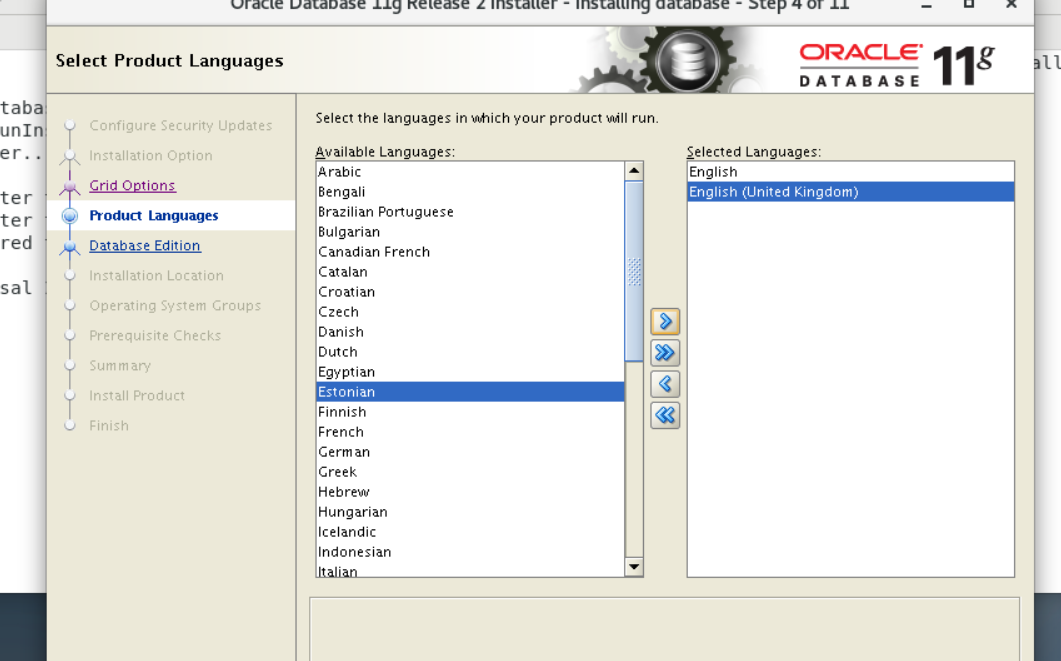This screenshot has width=1061, height=661.
Task: Select Dutch in Available Languages
Action: [x=470, y=352]
